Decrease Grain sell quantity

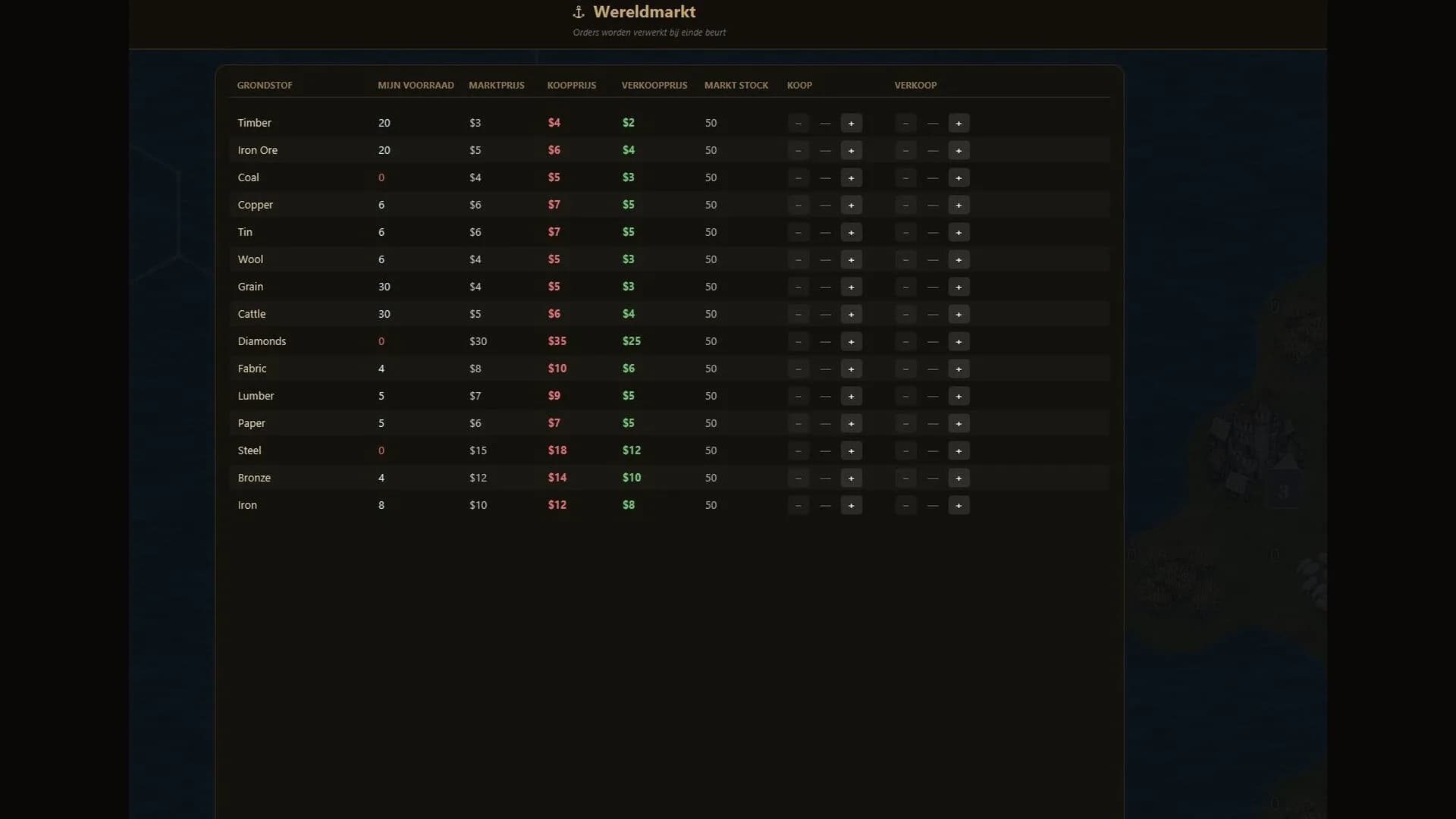(905, 287)
